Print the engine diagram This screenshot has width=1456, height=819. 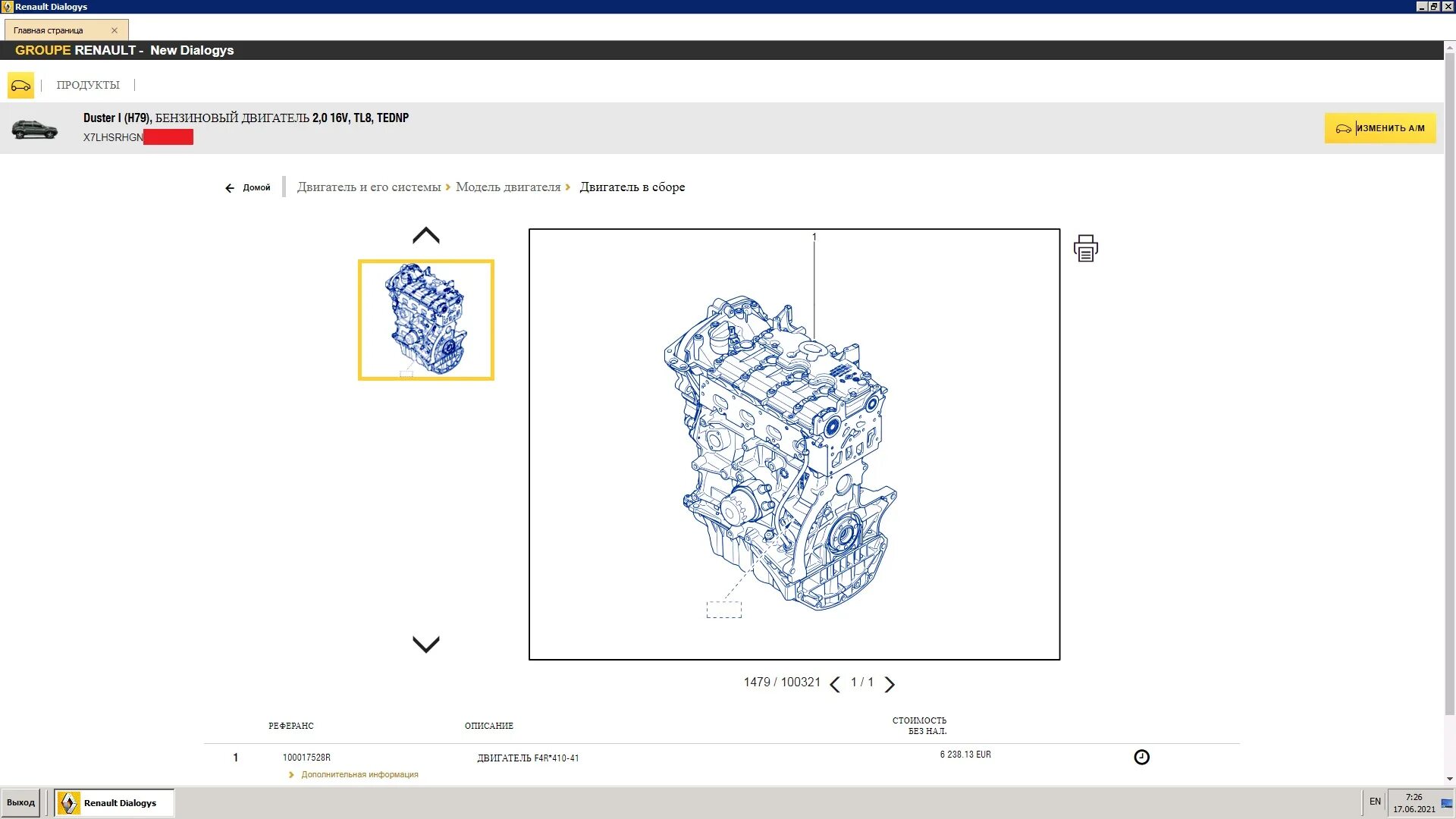pos(1086,248)
